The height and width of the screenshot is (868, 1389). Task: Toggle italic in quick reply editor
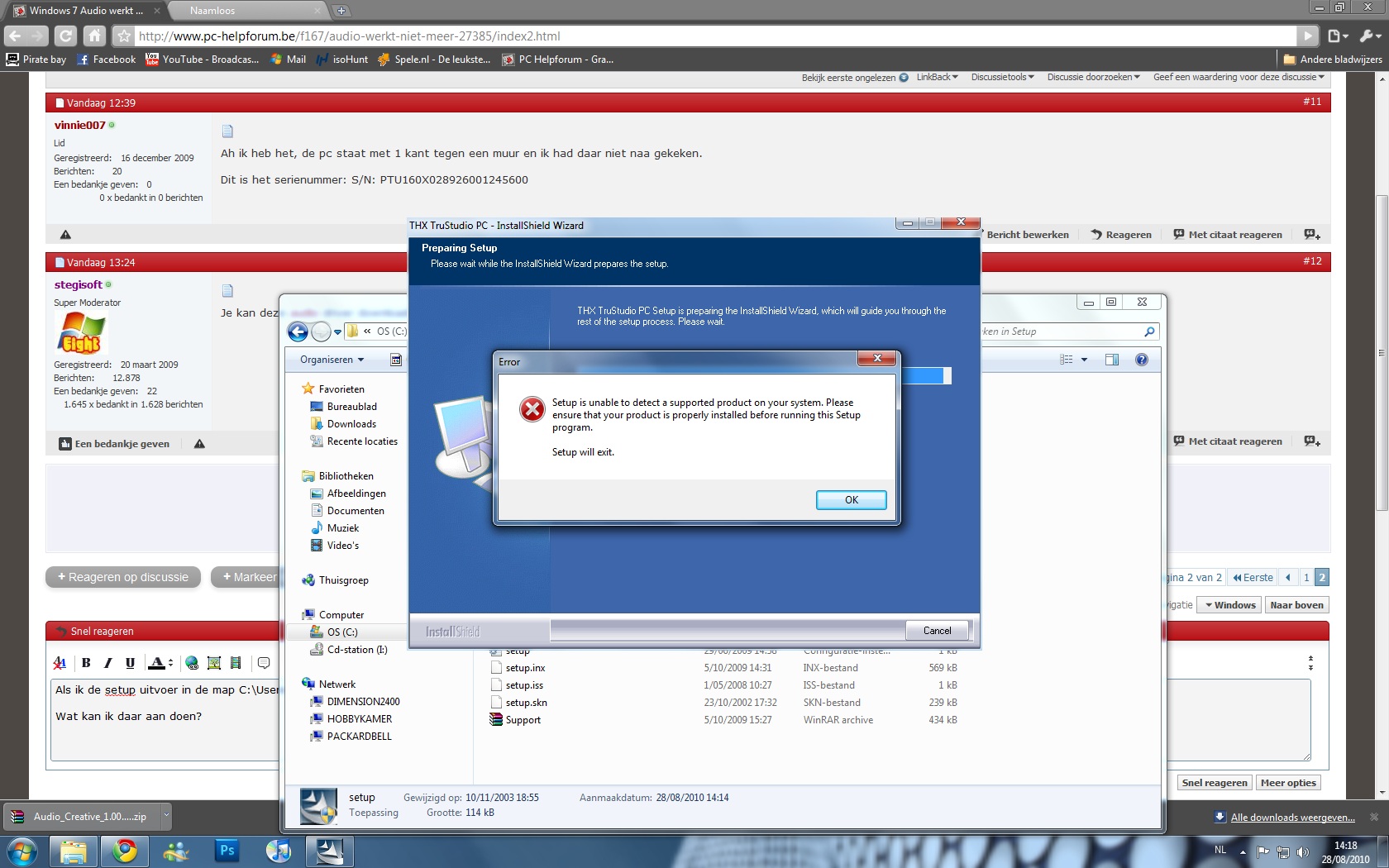107,663
